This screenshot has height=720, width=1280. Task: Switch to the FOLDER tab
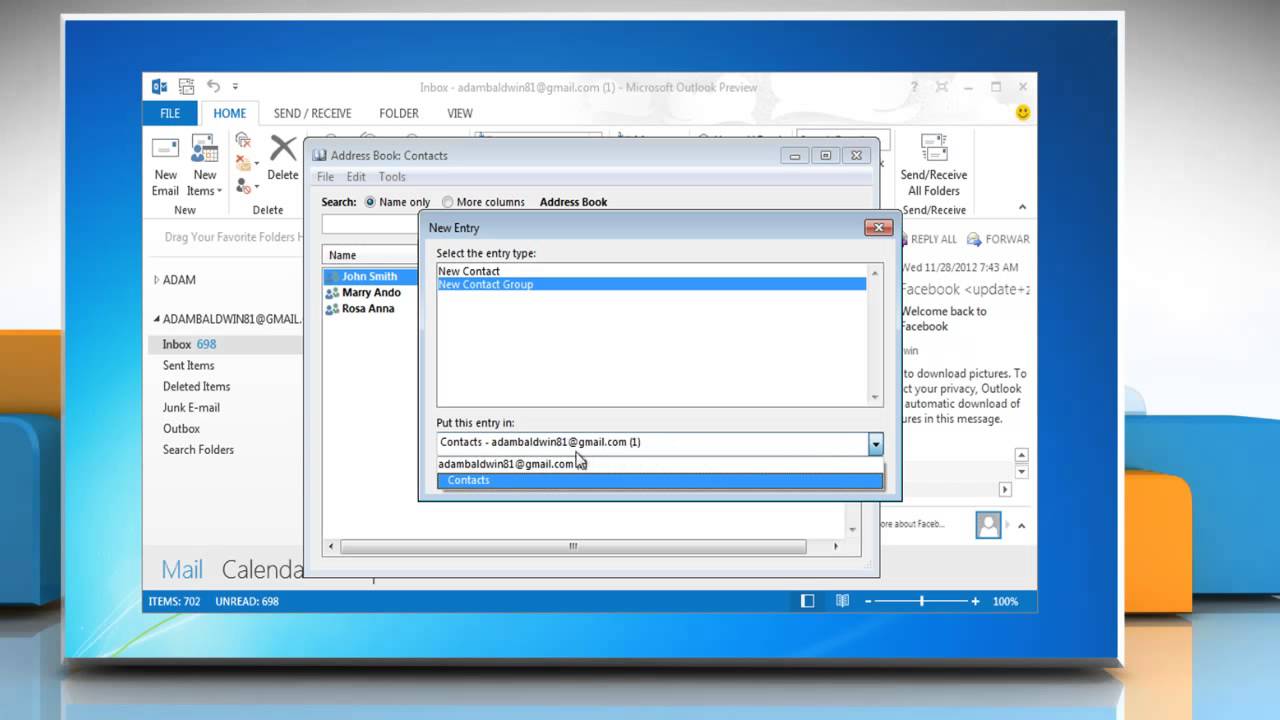[398, 113]
